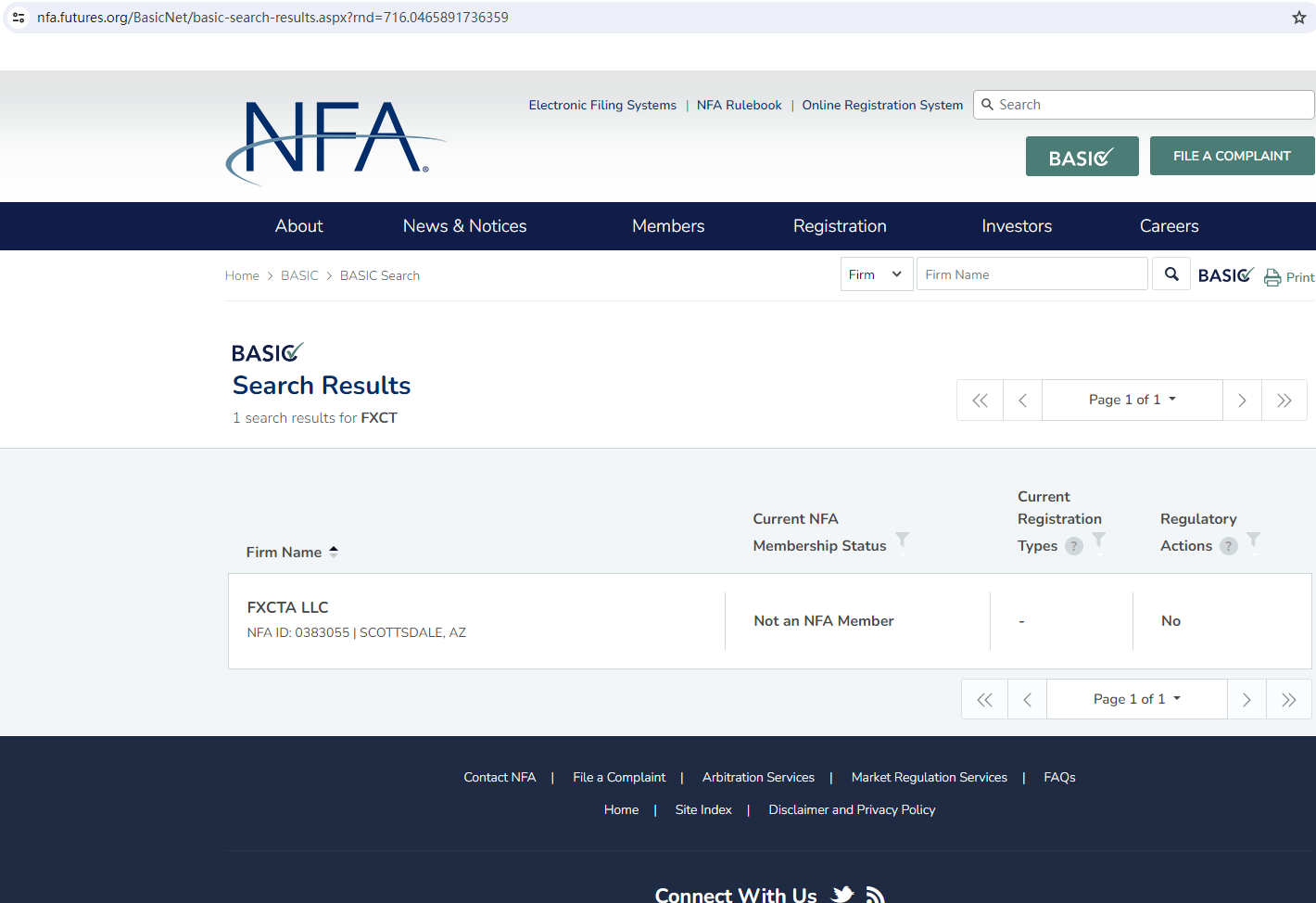Open the Members navigation menu
This screenshot has width=1316, height=903.
(x=667, y=226)
